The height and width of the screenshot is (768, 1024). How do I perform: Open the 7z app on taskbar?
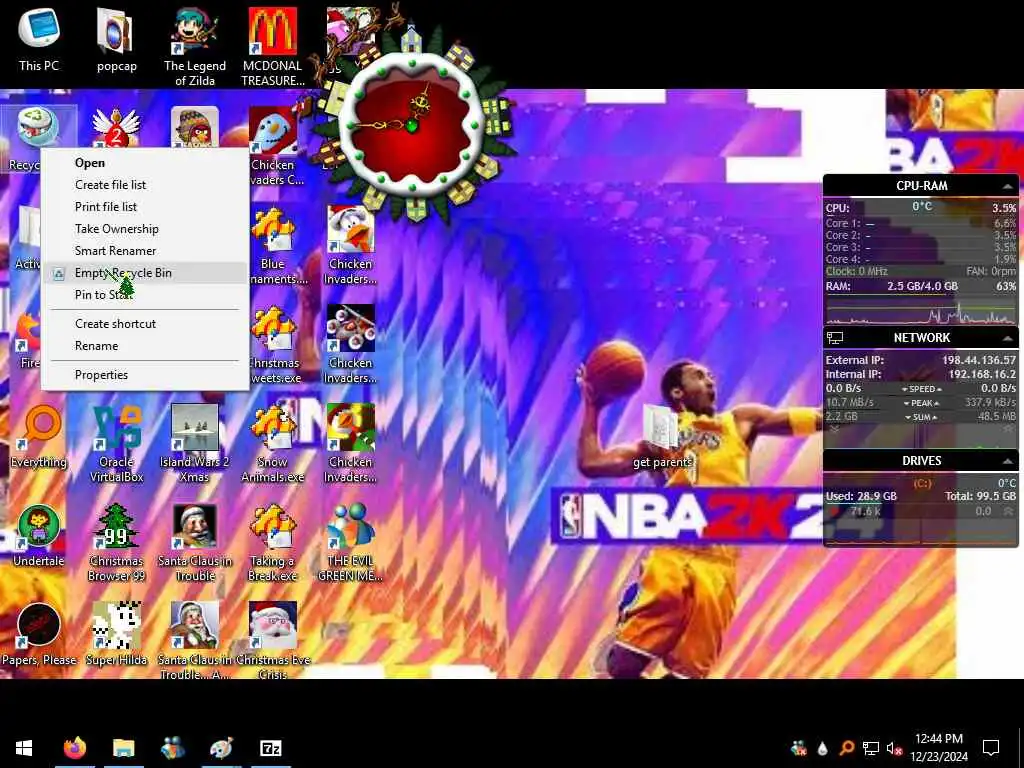click(x=270, y=748)
